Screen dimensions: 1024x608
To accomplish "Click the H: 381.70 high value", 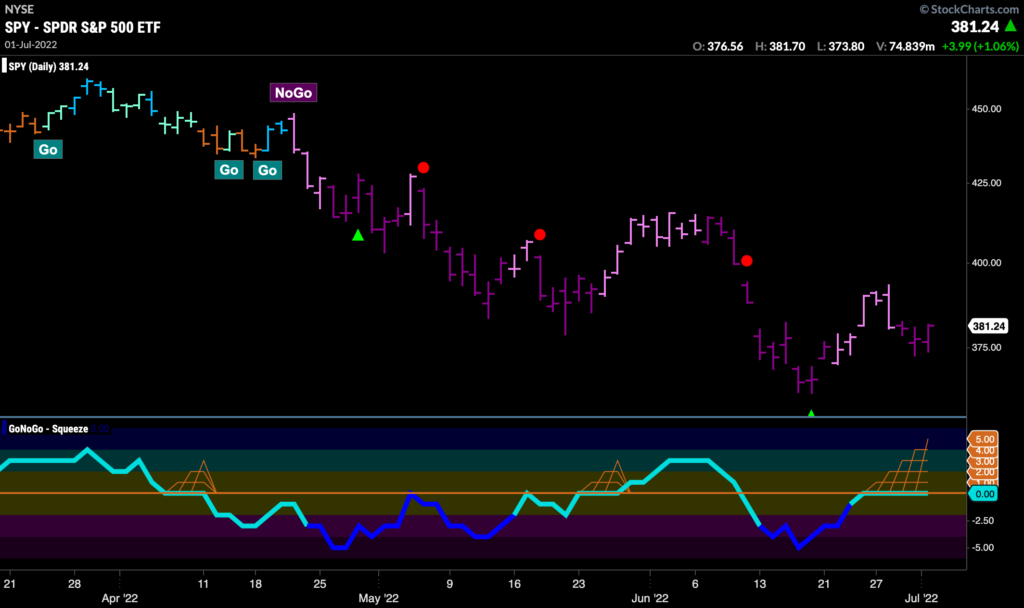I will [x=780, y=46].
